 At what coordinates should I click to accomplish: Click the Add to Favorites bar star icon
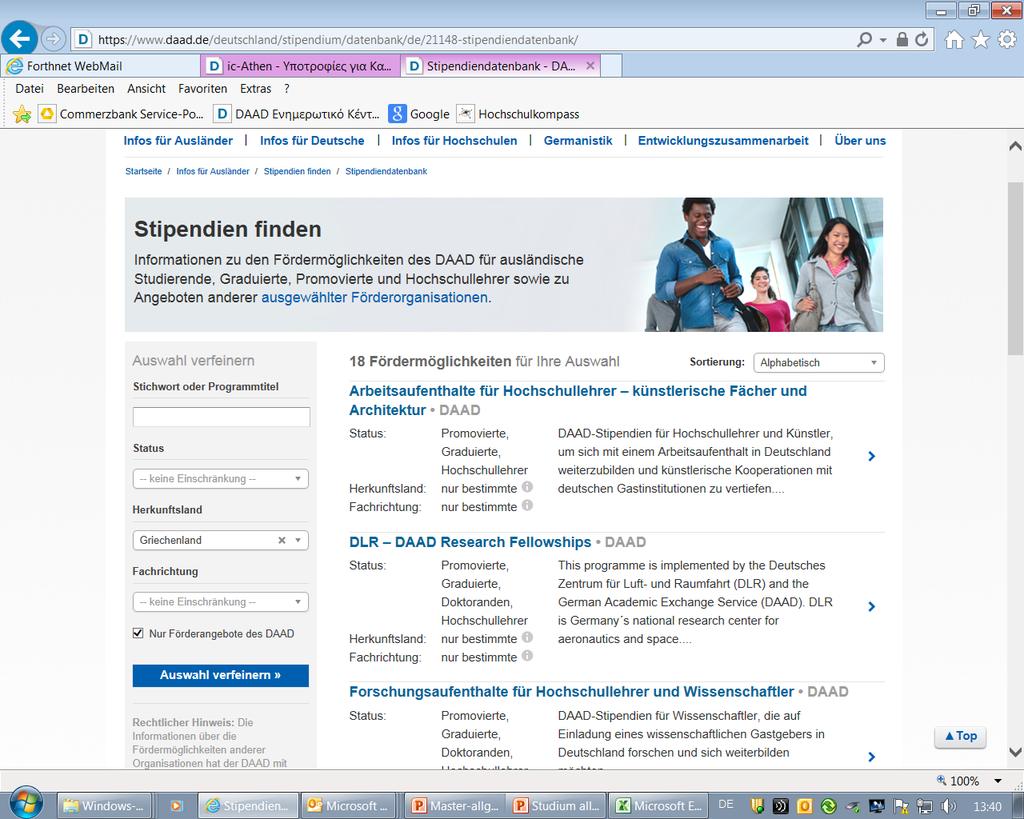22,114
